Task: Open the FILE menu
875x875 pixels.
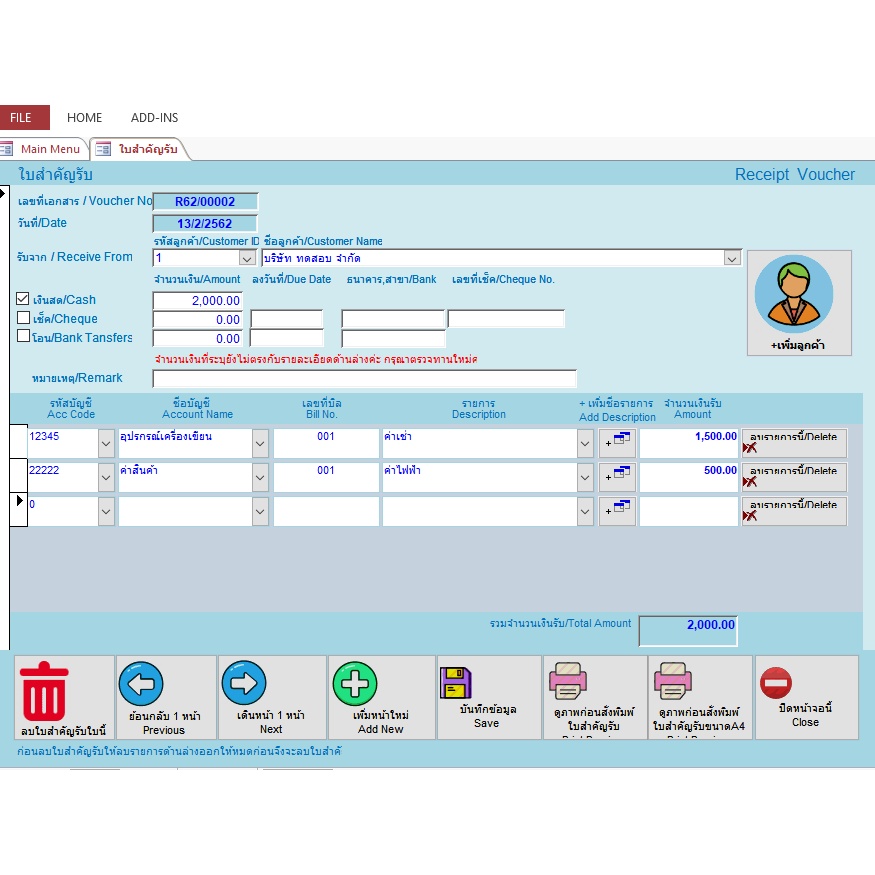Action: pyautogui.click(x=21, y=118)
